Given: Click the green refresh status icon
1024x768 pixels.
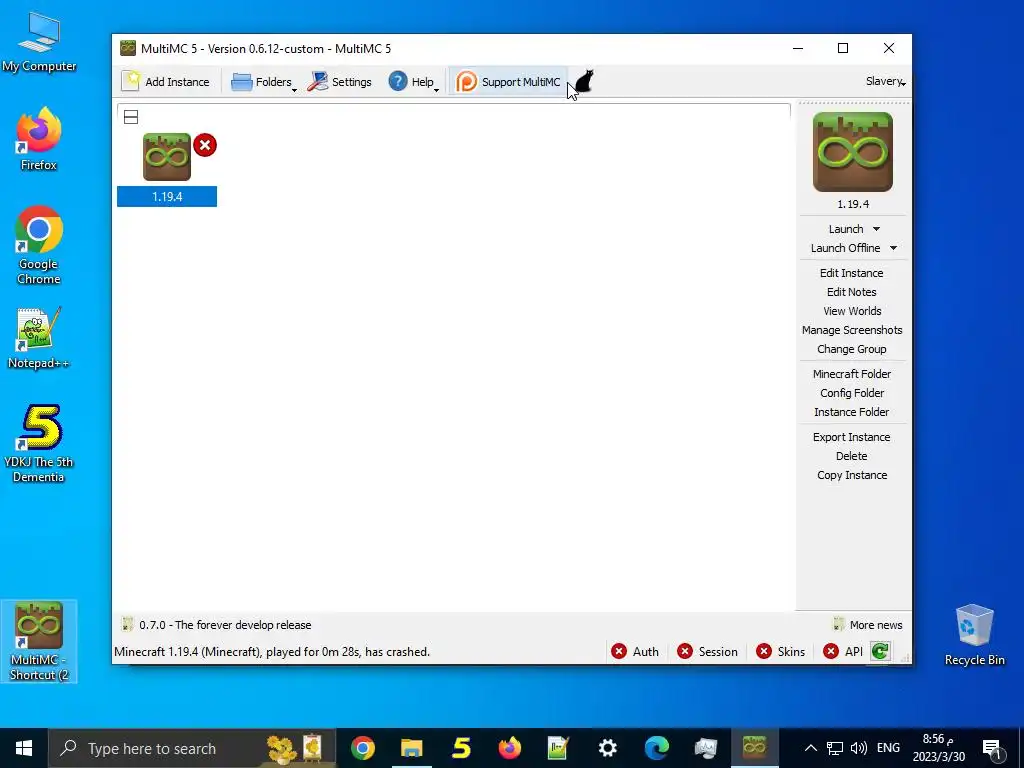Looking at the screenshot, I should coord(880,651).
